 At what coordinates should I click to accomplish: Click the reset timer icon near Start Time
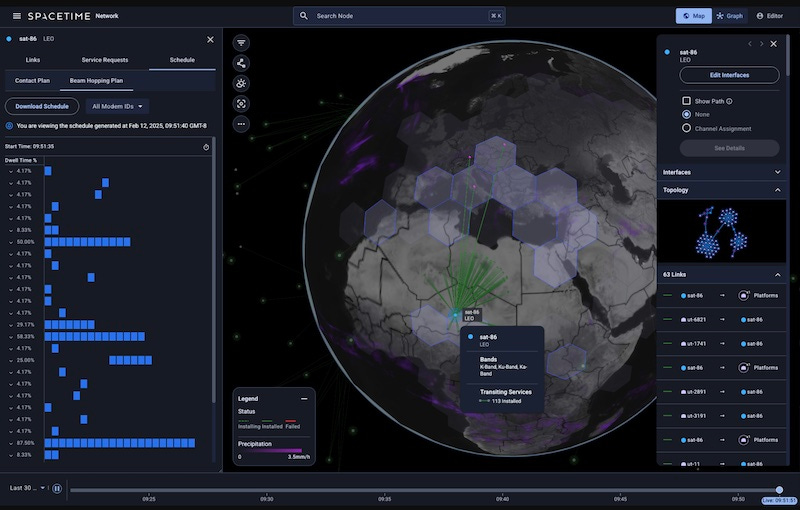[x=205, y=147]
